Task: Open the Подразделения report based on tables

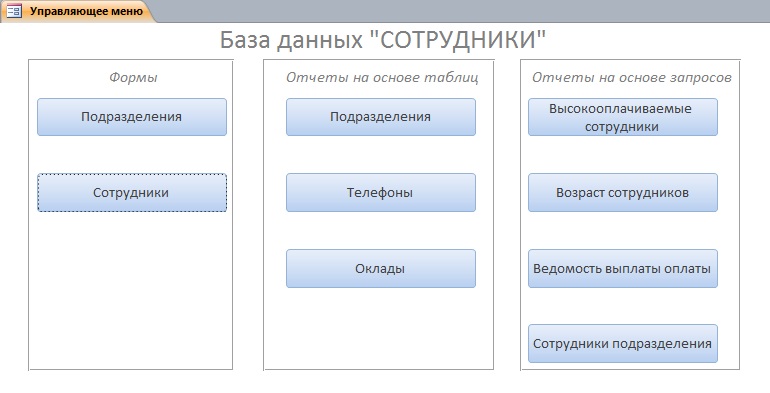Action: point(381,117)
